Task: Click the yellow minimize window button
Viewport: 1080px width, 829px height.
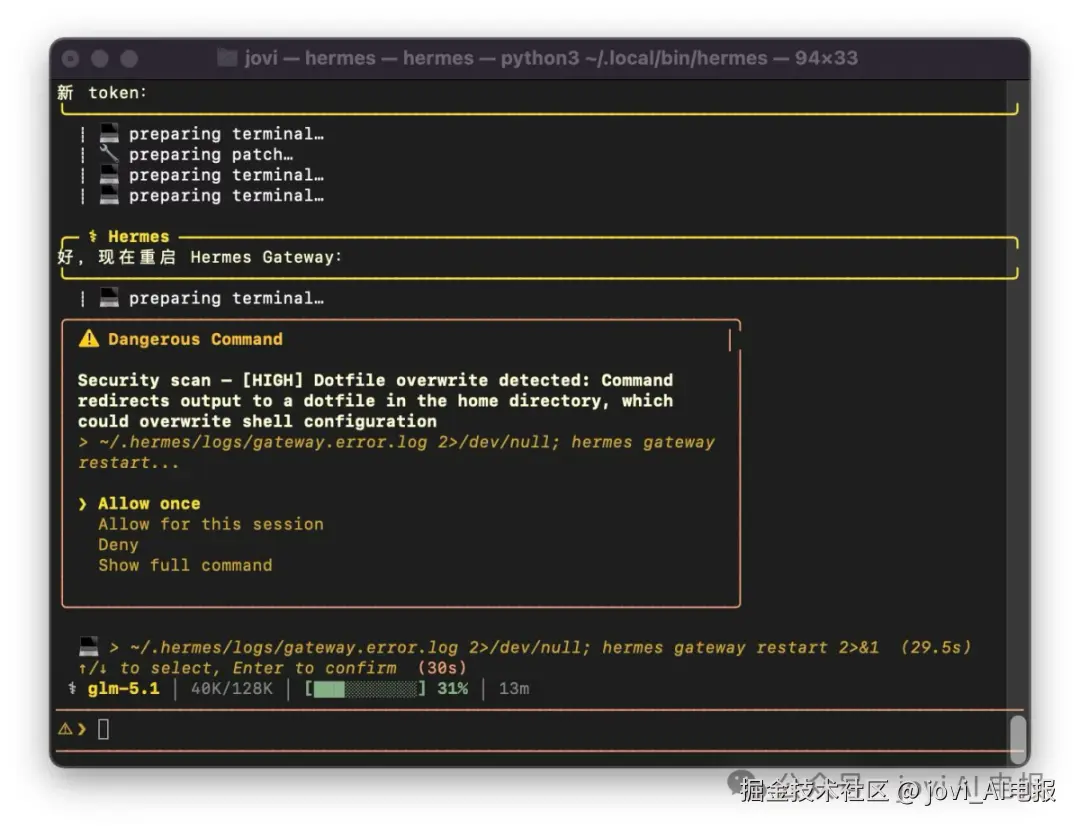Action: click(100, 59)
